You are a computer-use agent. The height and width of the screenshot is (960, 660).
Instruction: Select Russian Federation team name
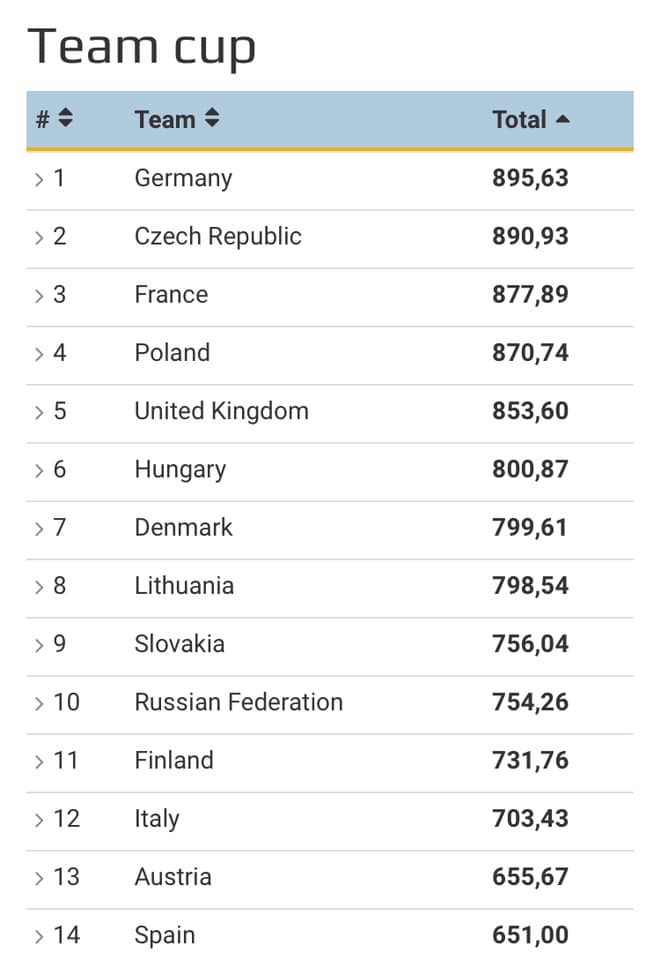239,702
